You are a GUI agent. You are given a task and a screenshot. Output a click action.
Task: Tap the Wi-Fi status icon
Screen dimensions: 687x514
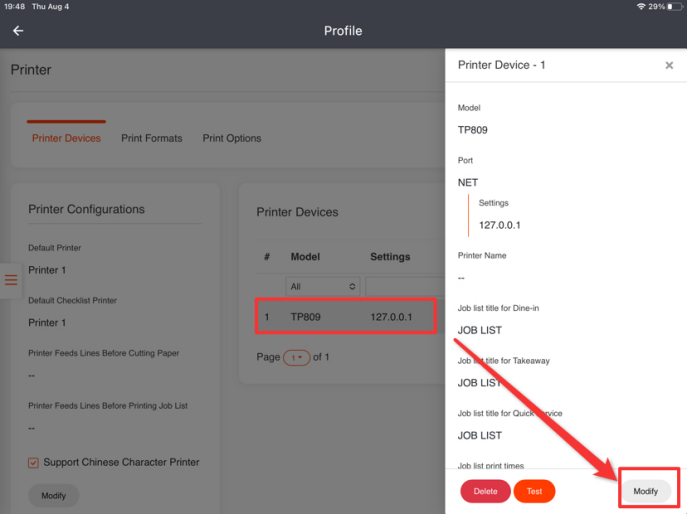pyautogui.click(x=641, y=7)
